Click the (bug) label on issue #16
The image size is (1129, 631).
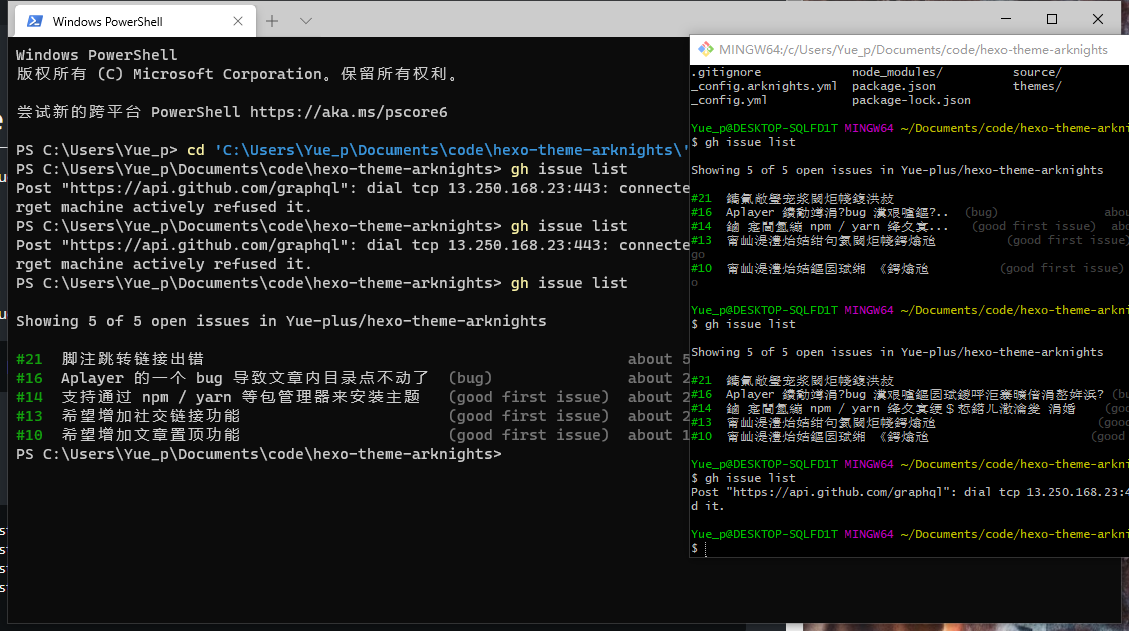click(x=470, y=377)
